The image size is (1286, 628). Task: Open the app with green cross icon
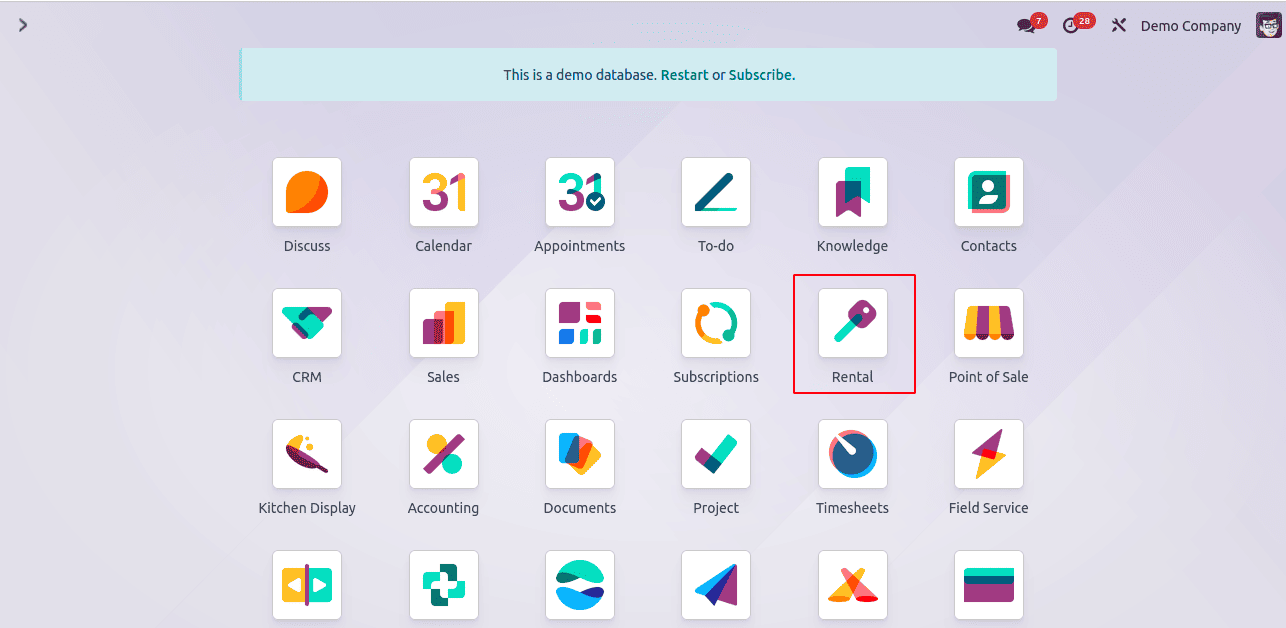click(x=443, y=585)
